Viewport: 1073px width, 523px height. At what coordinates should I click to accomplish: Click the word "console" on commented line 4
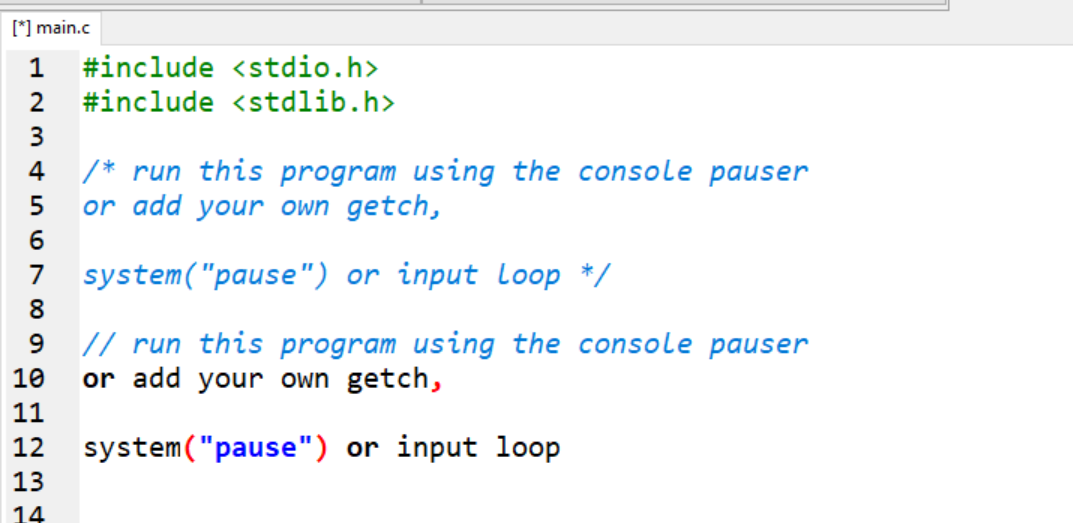(634, 172)
